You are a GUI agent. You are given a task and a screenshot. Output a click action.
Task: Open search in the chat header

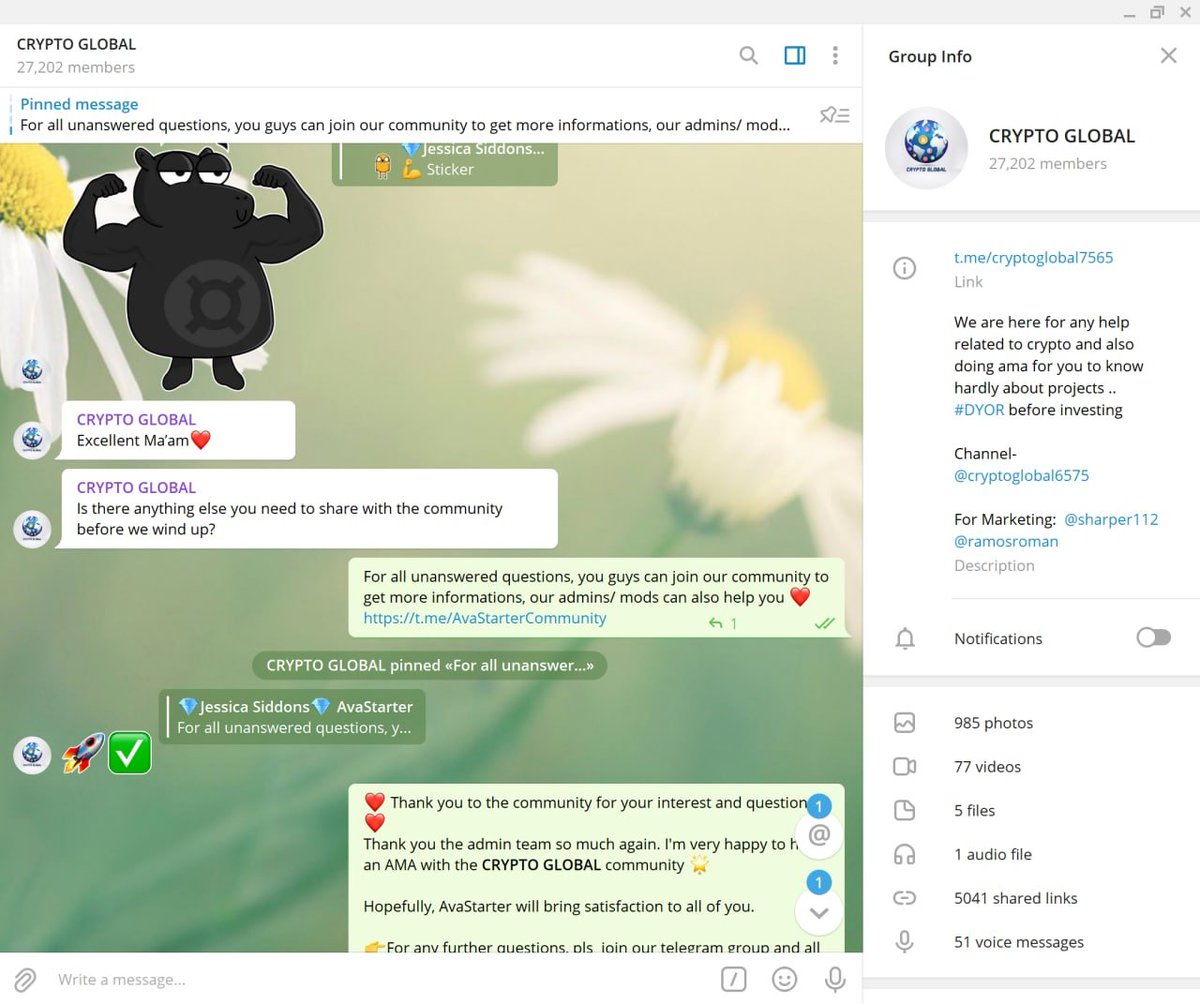(x=748, y=55)
